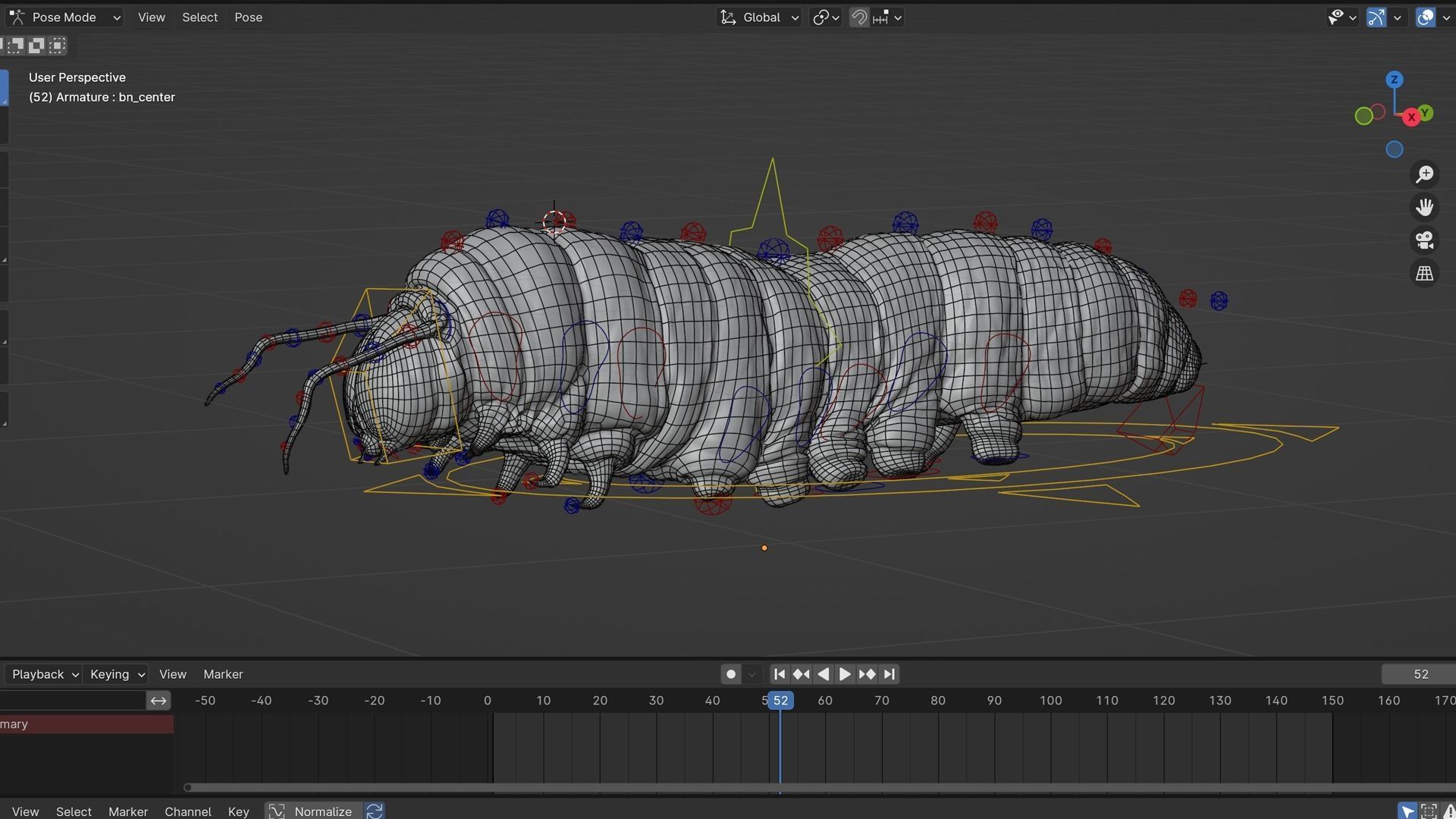Play the animation forward
This screenshot has width=1456, height=819.
[845, 674]
